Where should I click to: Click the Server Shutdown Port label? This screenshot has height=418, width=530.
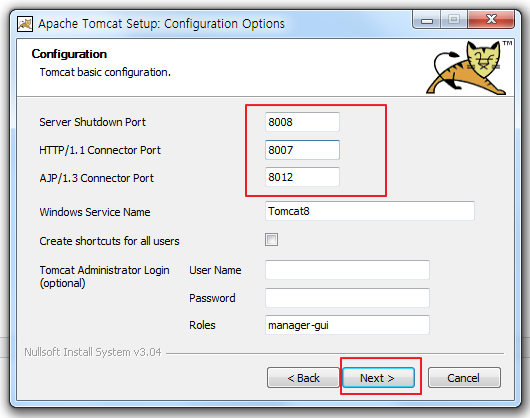[x=92, y=122]
